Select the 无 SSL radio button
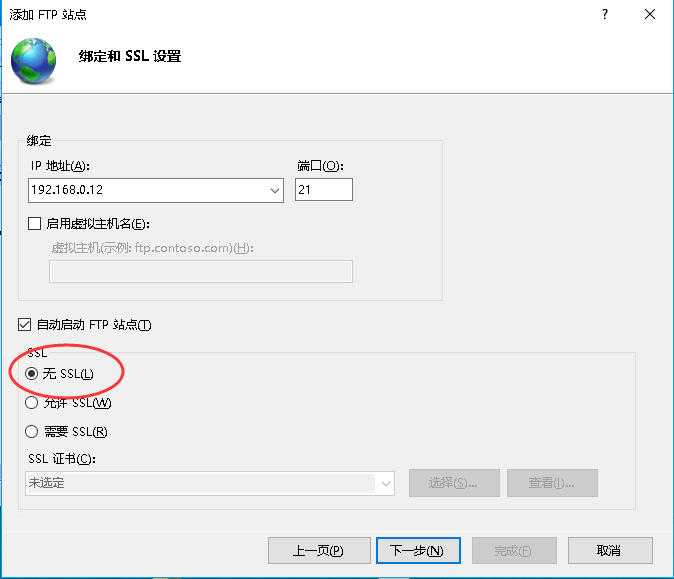Image resolution: width=674 pixels, height=579 pixels. (x=31, y=374)
